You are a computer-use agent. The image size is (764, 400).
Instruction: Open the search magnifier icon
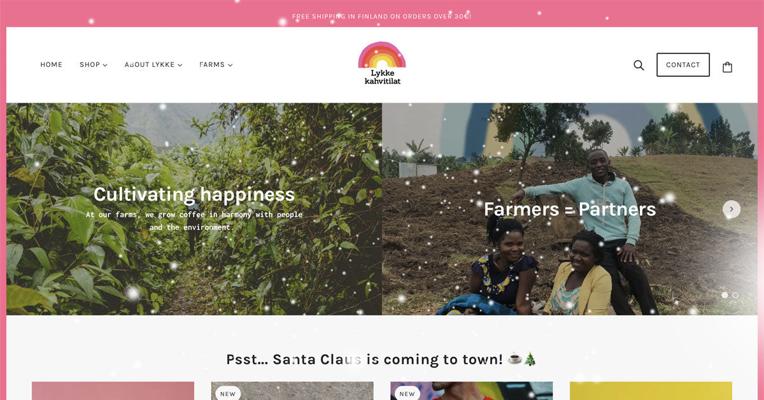[x=638, y=65]
